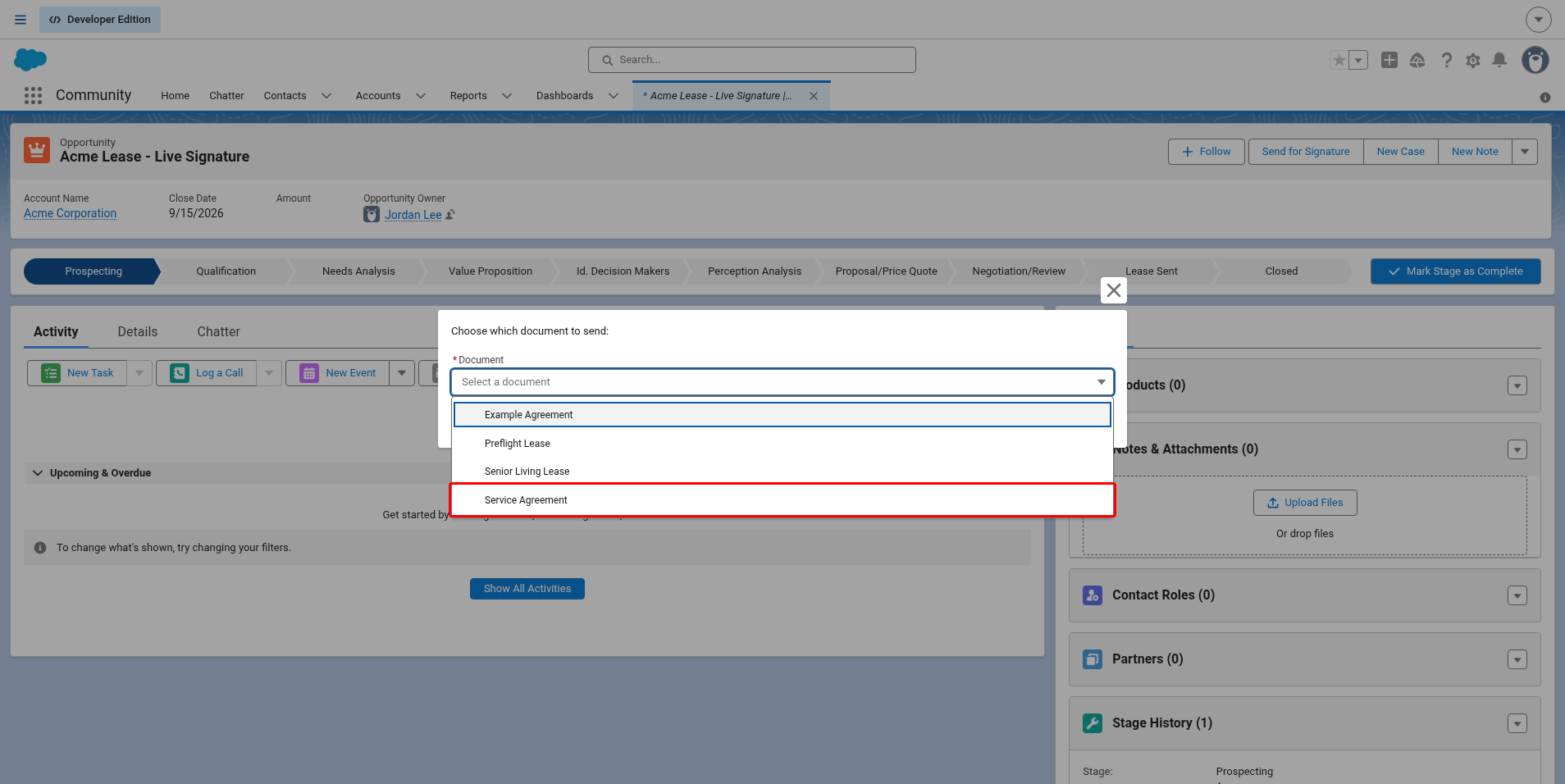Open Contact Roles card dropdown menu
Viewport: 1565px width, 784px height.
(x=1517, y=595)
